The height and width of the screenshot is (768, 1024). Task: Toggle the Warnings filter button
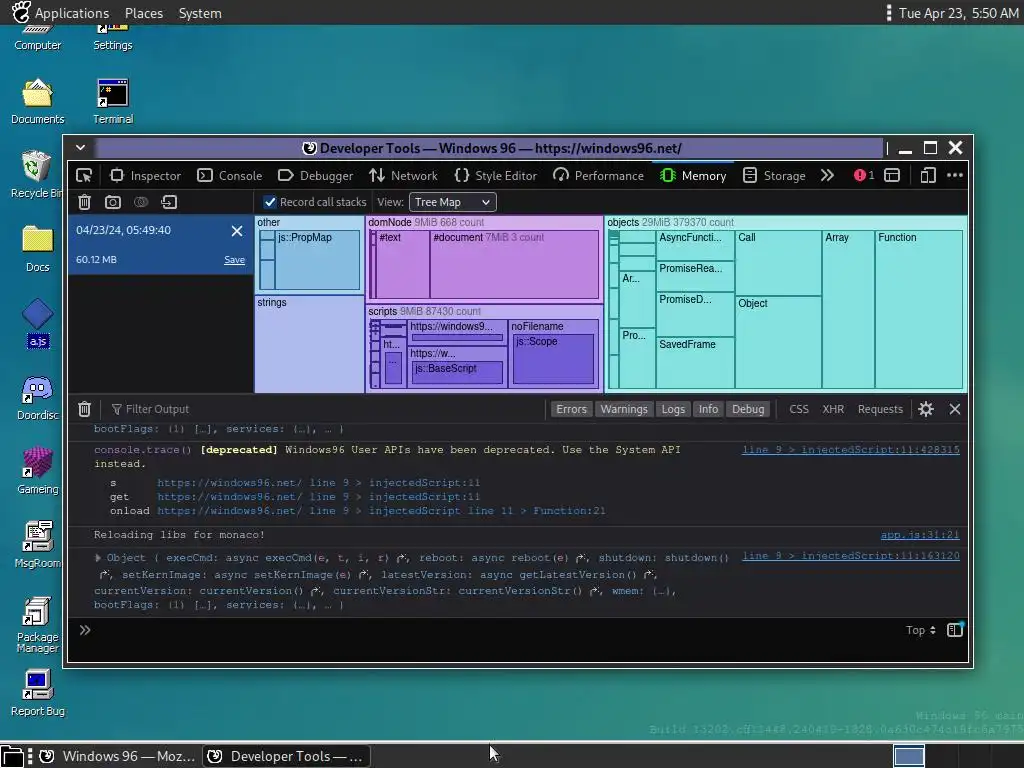[x=624, y=409]
